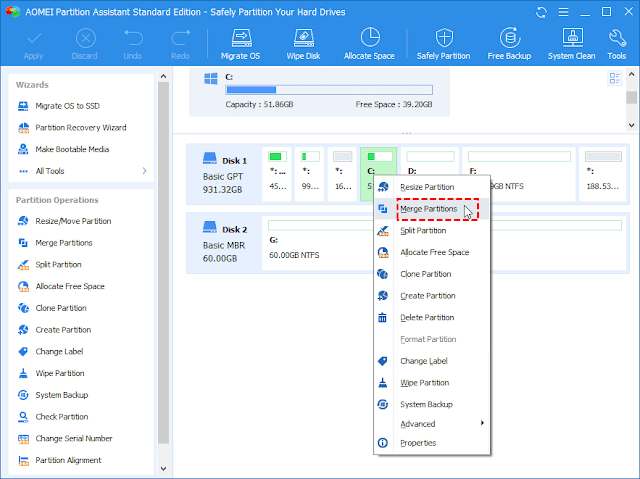
Task: Expand All Tools chevron in Wizards
Action: (144, 171)
